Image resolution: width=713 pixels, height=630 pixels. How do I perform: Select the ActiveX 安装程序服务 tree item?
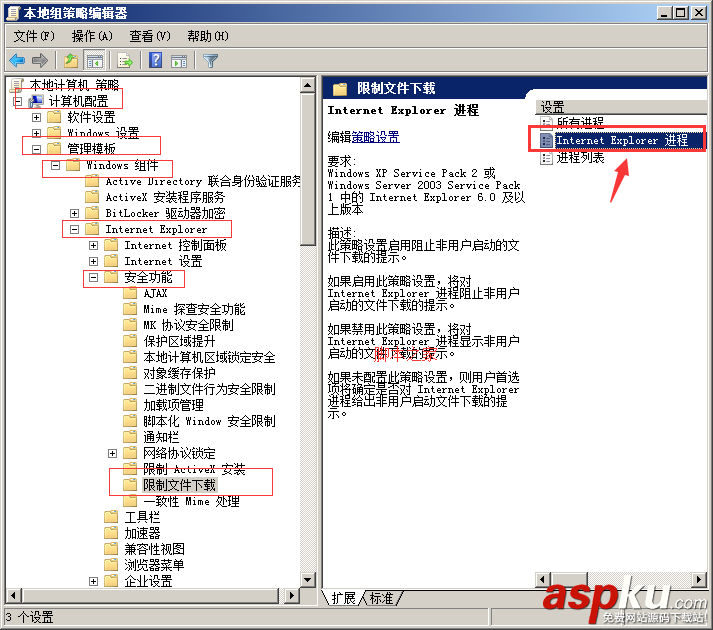click(165, 197)
